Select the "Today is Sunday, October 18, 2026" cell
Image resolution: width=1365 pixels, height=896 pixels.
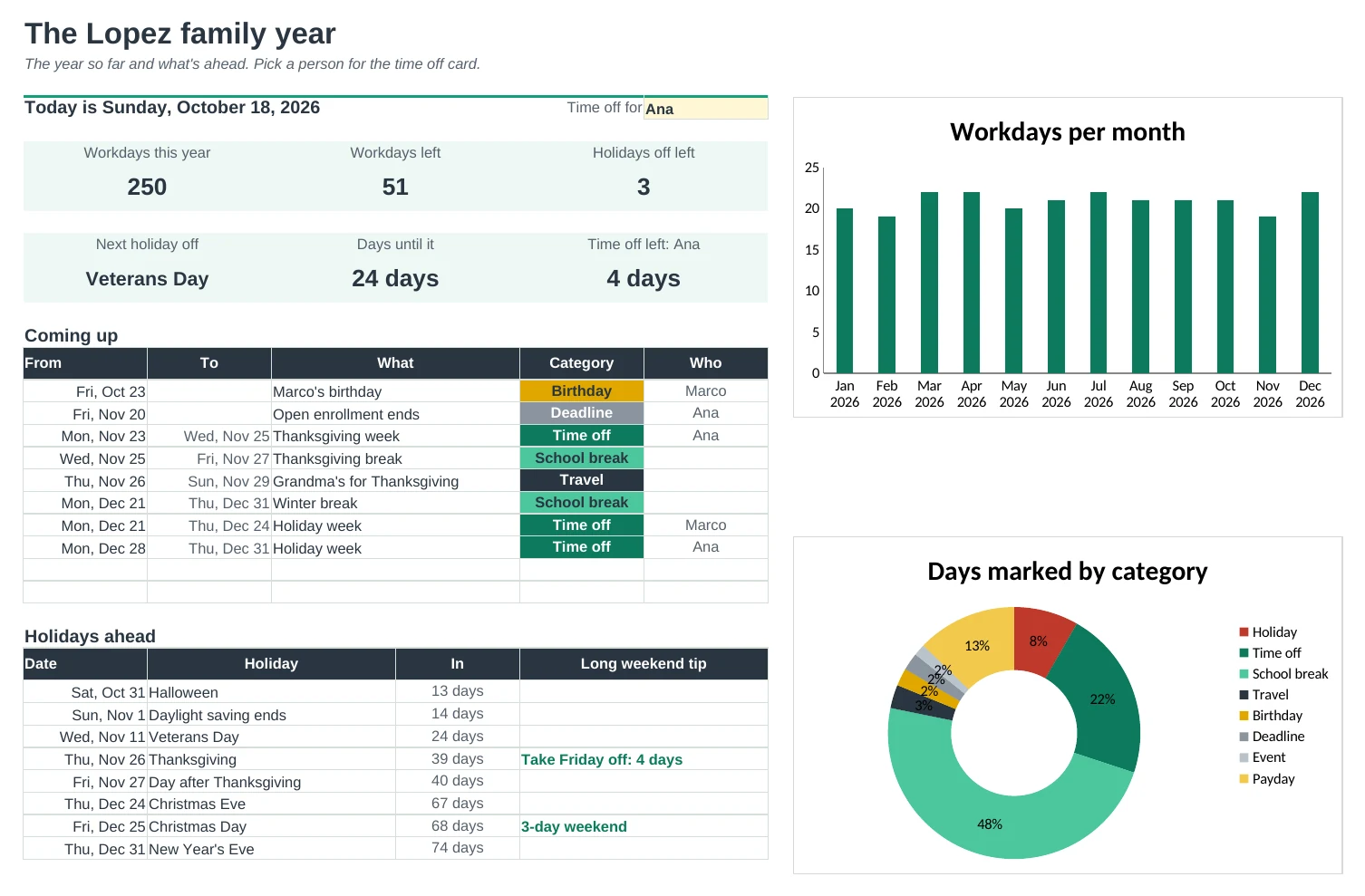[172, 108]
